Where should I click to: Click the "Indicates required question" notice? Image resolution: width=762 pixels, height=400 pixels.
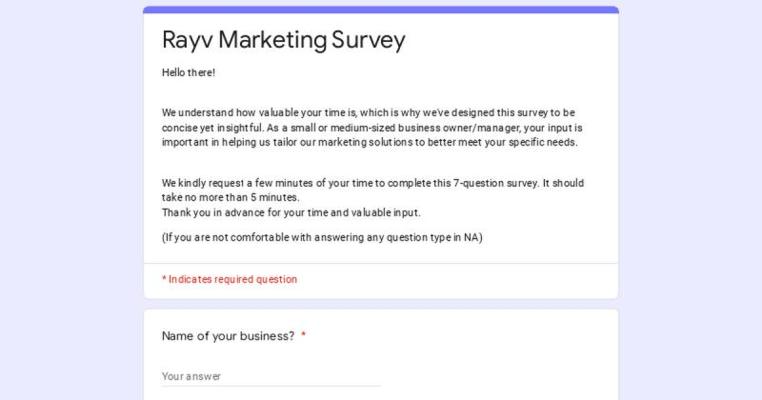pos(232,279)
